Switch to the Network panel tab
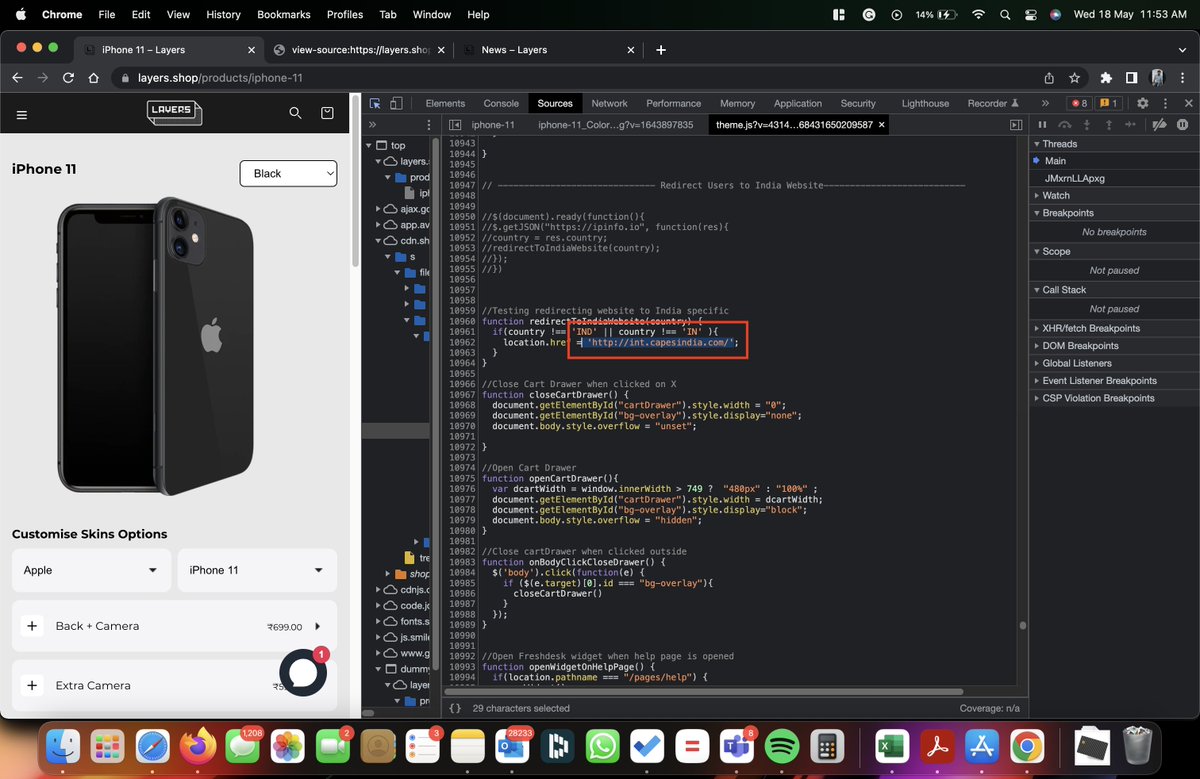This screenshot has width=1200, height=779. tap(609, 103)
